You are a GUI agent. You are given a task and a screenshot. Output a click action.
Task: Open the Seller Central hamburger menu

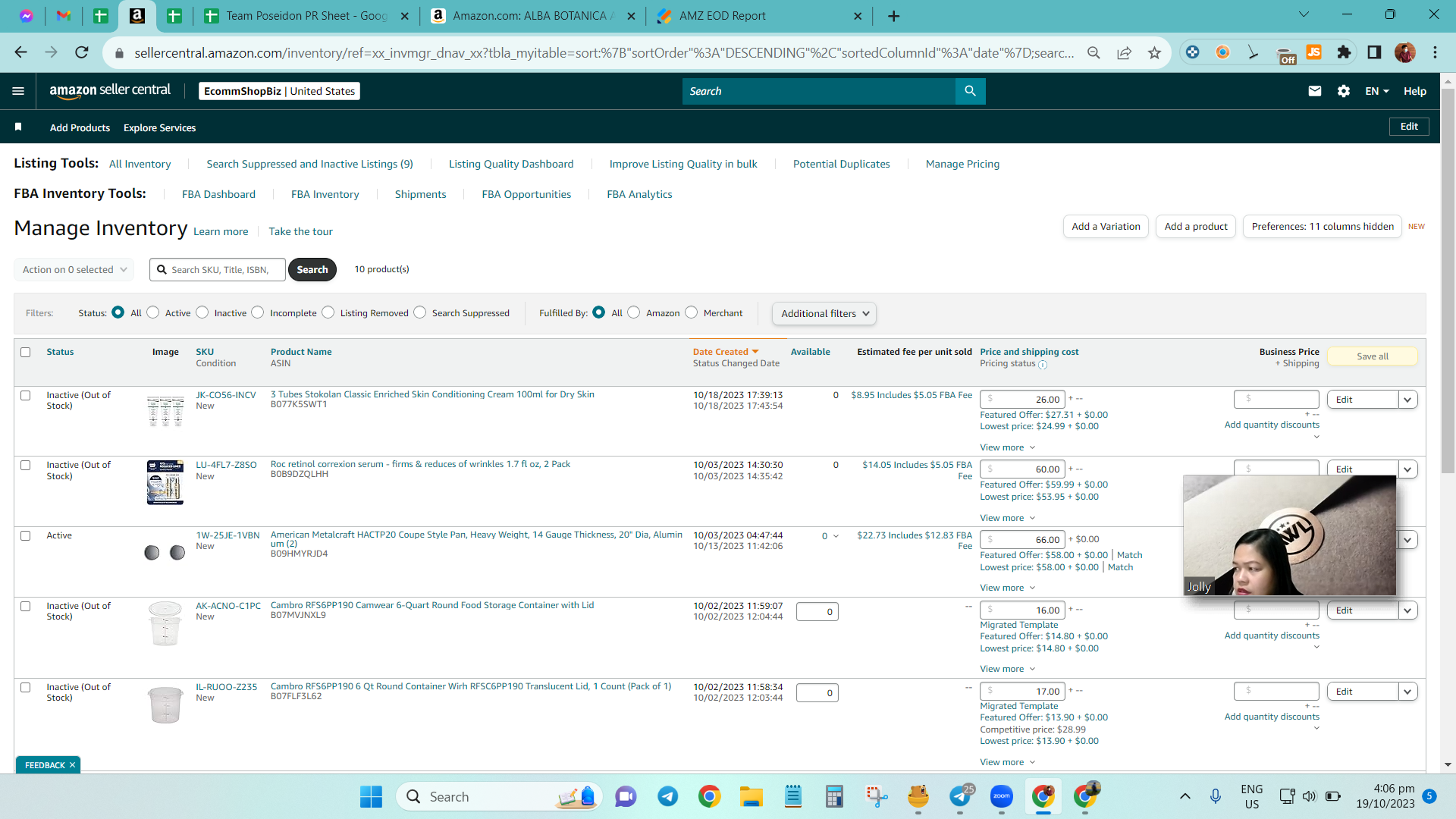(18, 91)
